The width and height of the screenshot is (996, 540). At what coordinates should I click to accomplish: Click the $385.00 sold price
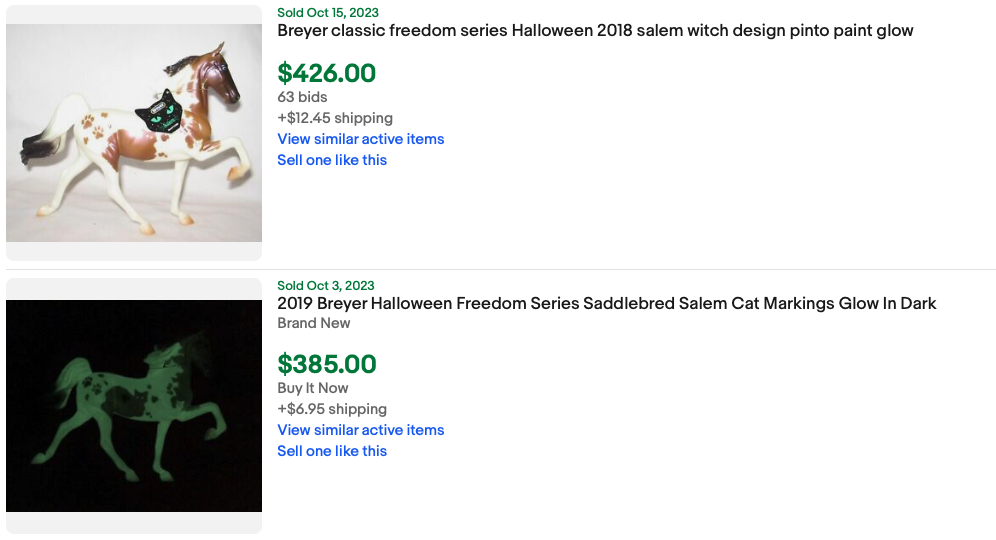click(326, 364)
